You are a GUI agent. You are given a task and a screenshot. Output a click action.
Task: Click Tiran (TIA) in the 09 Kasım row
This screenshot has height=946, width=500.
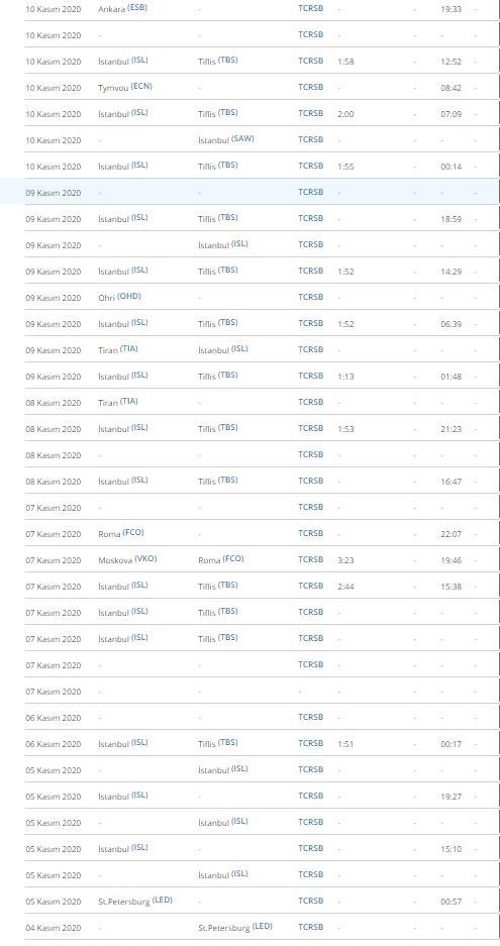coord(118,349)
